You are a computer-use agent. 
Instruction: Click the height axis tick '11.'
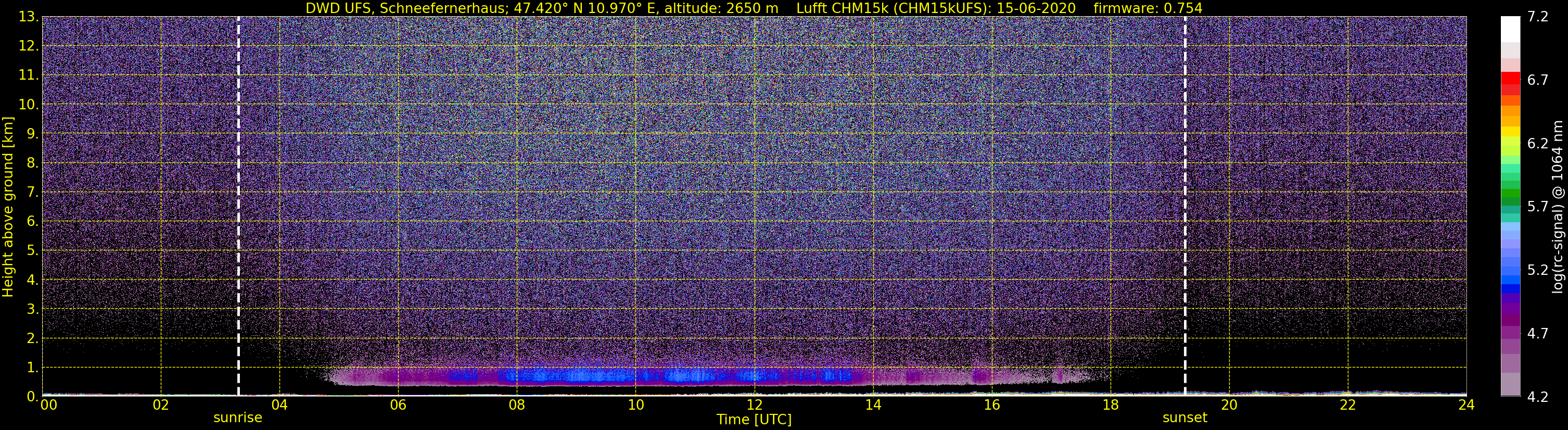[x=28, y=75]
